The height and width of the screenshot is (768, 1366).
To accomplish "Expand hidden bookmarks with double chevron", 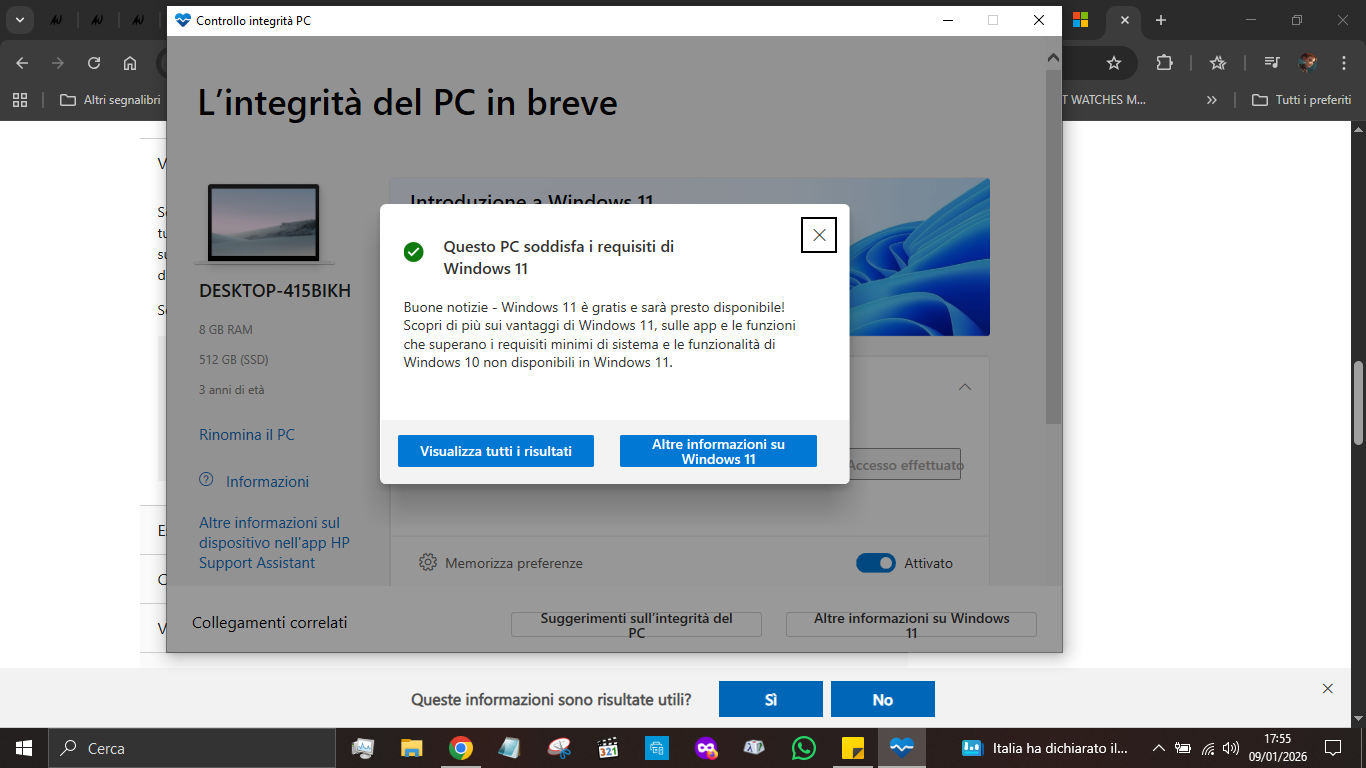I will pos(1212,100).
